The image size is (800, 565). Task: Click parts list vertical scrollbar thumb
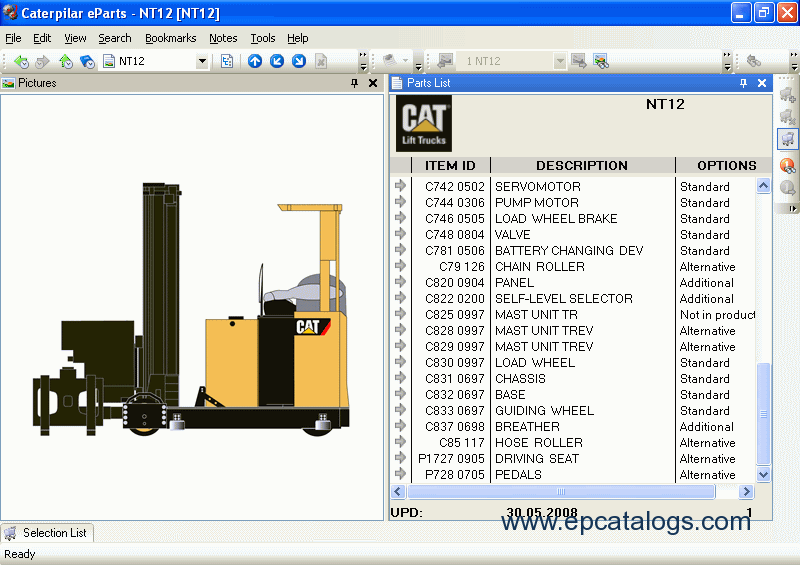pyautogui.click(x=763, y=414)
